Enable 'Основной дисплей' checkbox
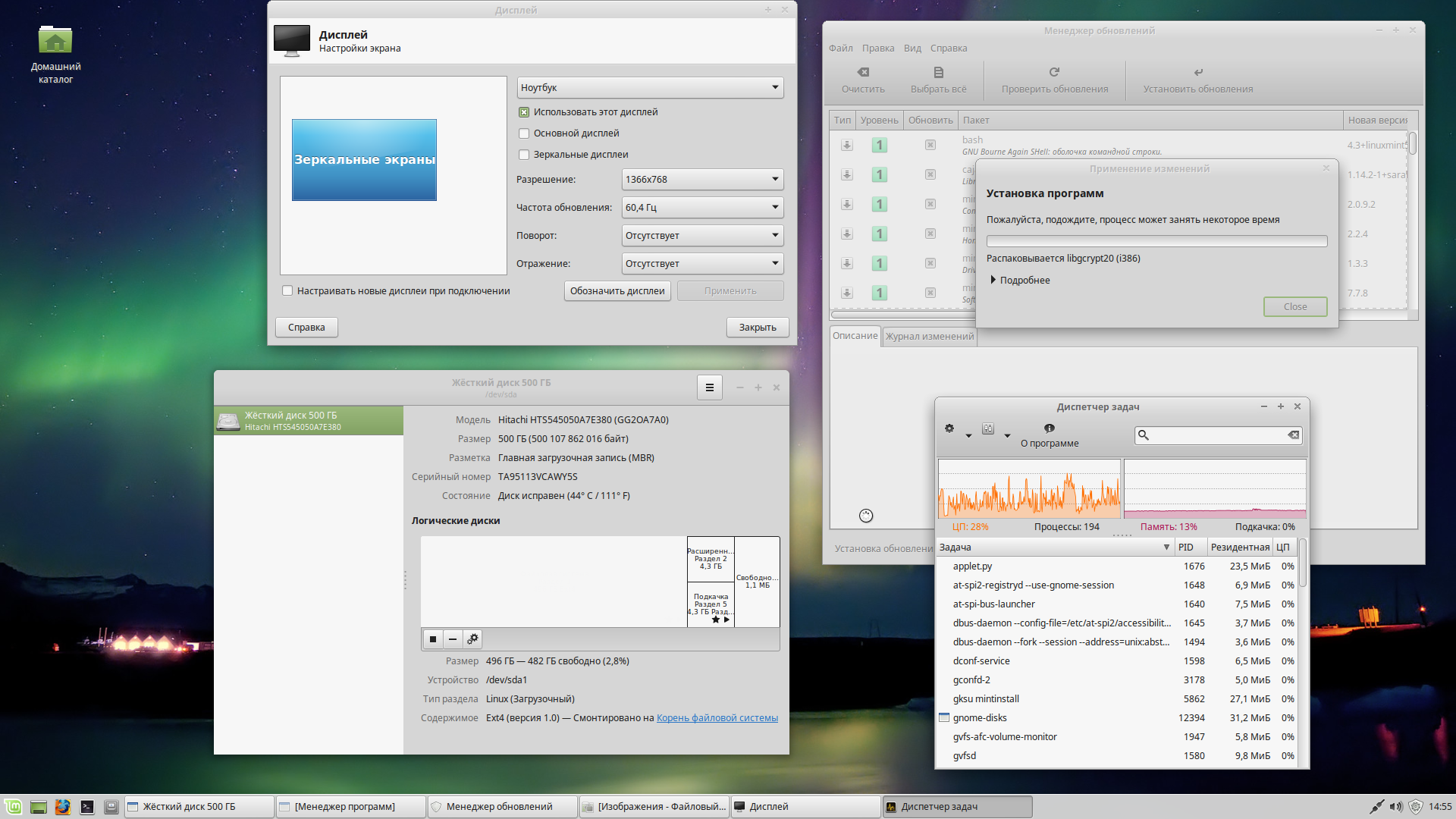The image size is (1456, 819). pyautogui.click(x=524, y=133)
